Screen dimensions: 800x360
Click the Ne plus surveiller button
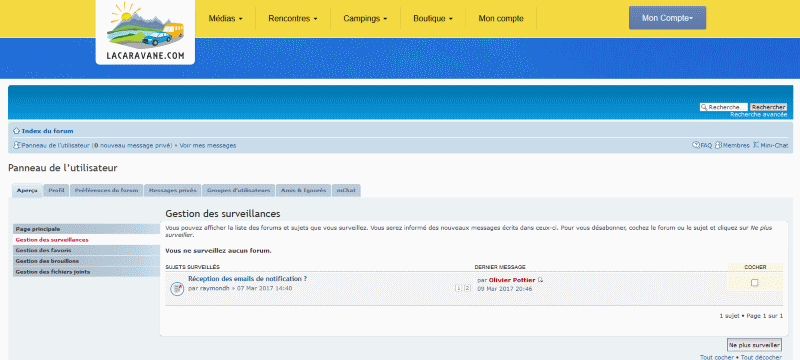pyautogui.click(x=755, y=345)
